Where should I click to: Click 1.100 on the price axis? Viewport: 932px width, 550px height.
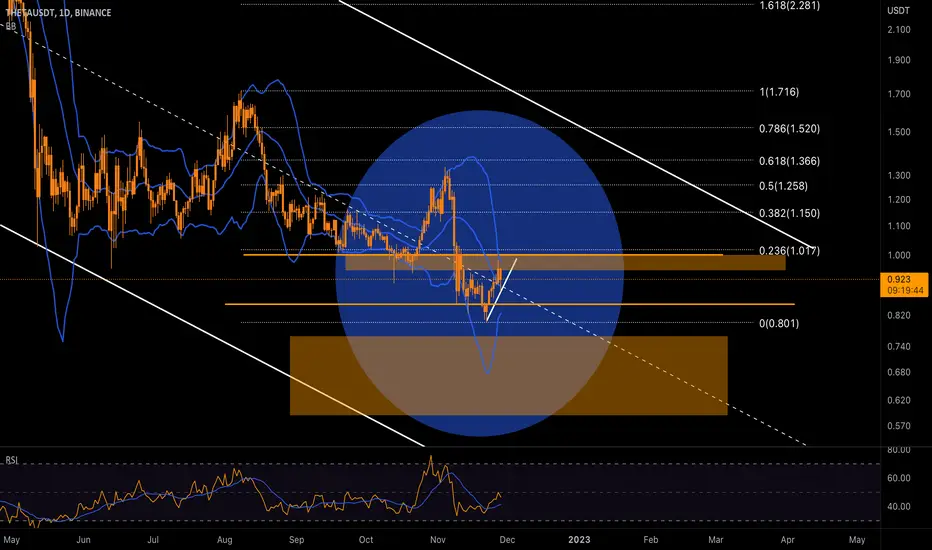click(899, 226)
